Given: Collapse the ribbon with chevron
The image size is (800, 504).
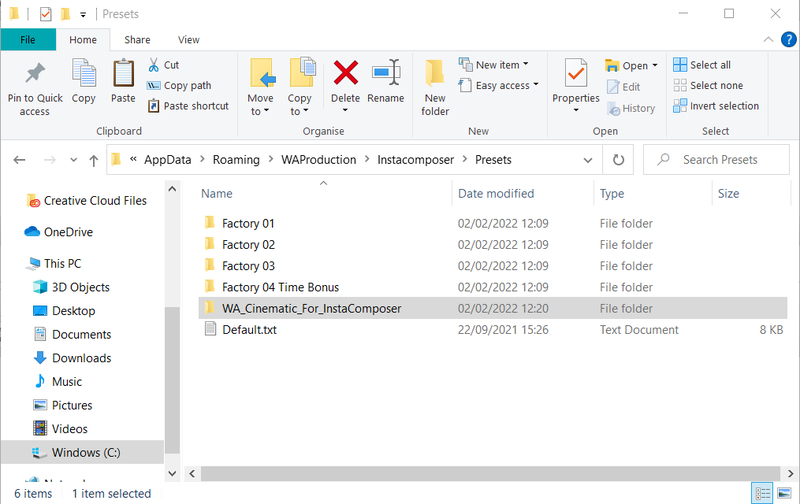Looking at the screenshot, I should (768, 39).
